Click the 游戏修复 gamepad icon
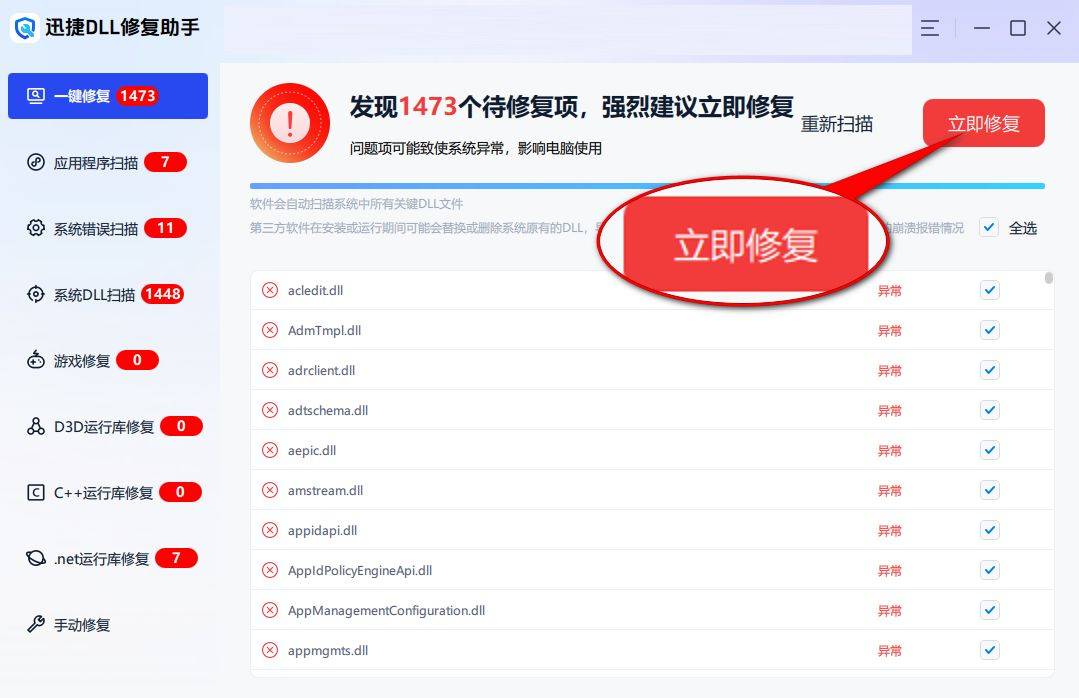 [36, 360]
